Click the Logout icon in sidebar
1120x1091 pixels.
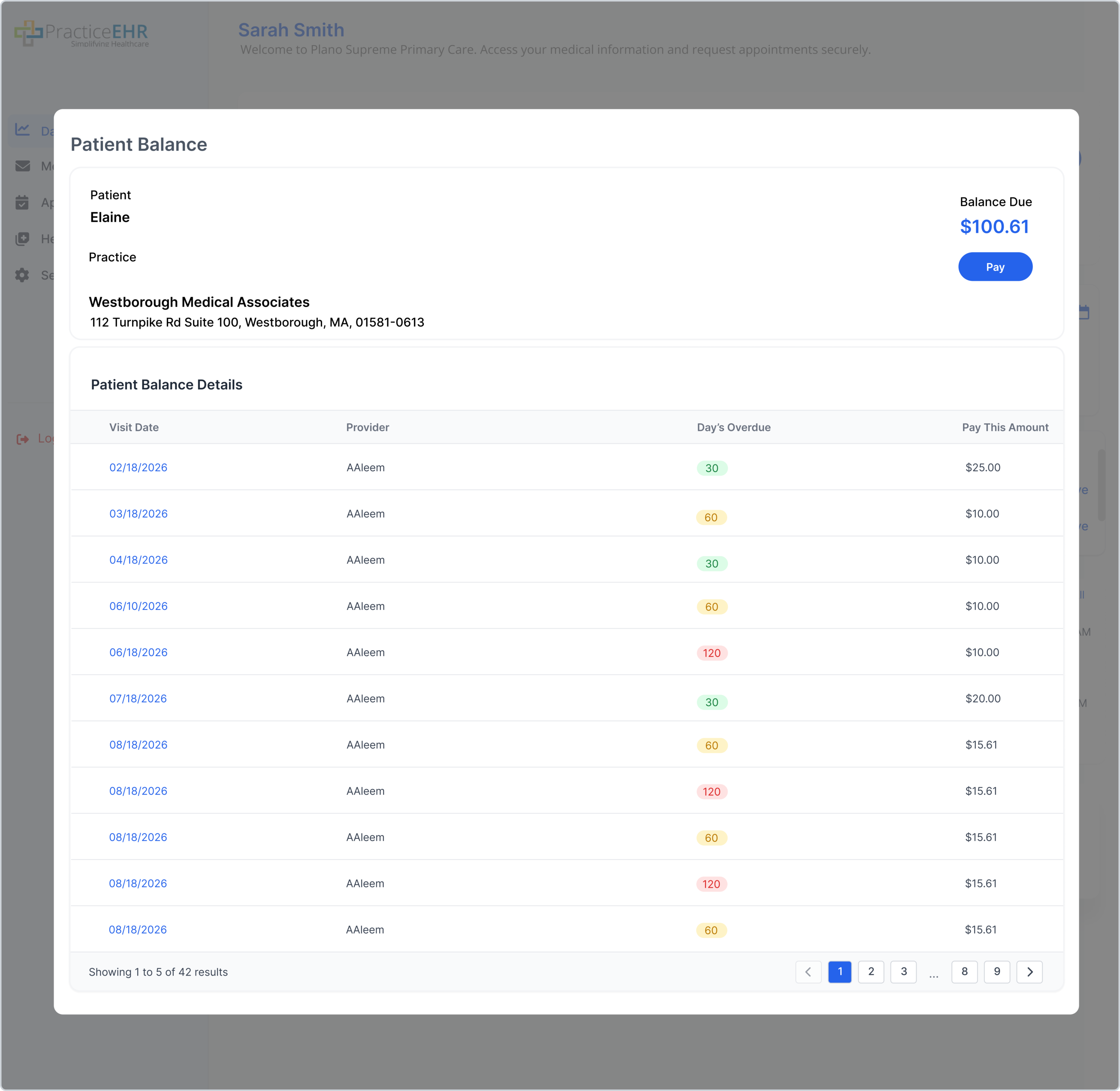22,439
